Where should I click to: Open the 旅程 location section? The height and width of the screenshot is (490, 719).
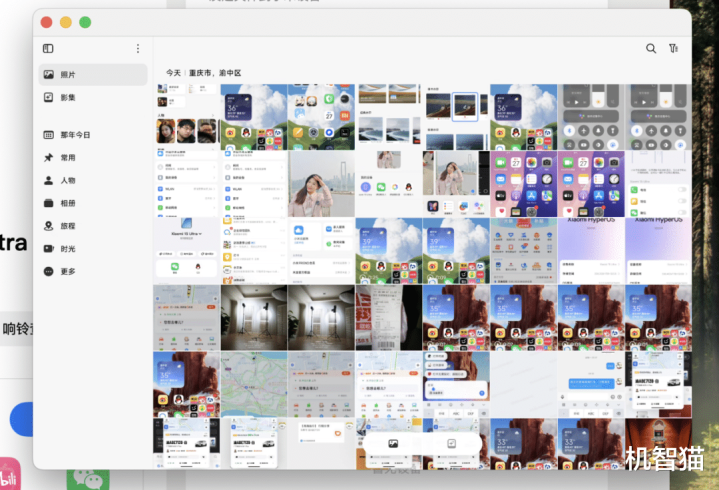(67, 226)
